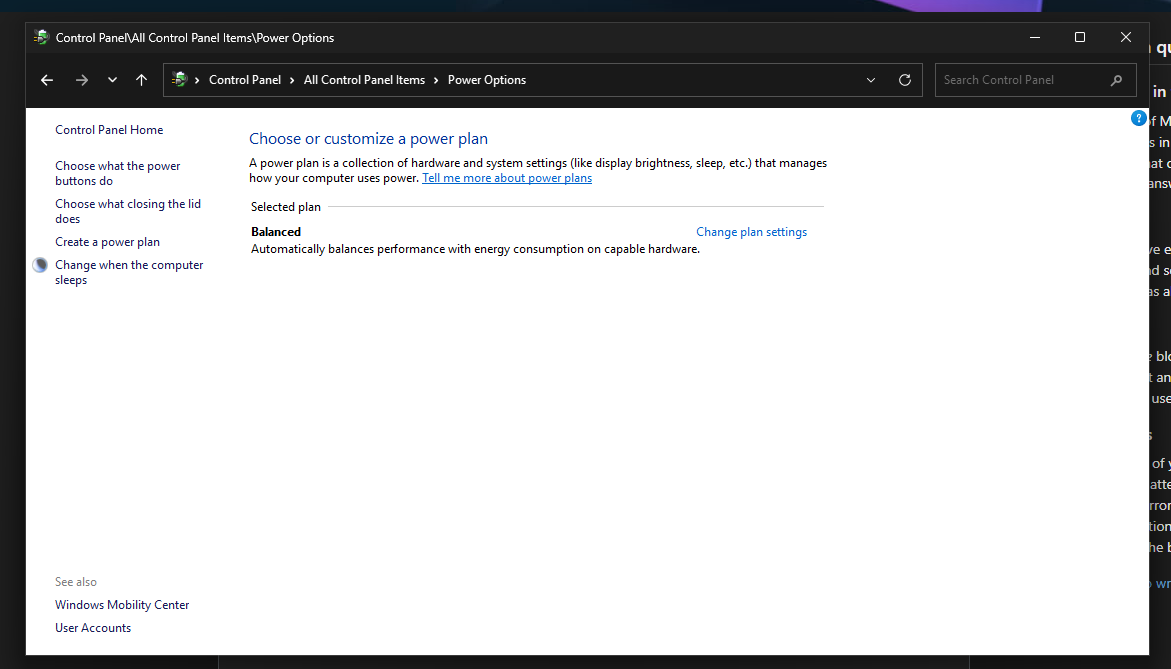Click the Selected plan label
Viewport: 1171px width, 669px height.
286,208
